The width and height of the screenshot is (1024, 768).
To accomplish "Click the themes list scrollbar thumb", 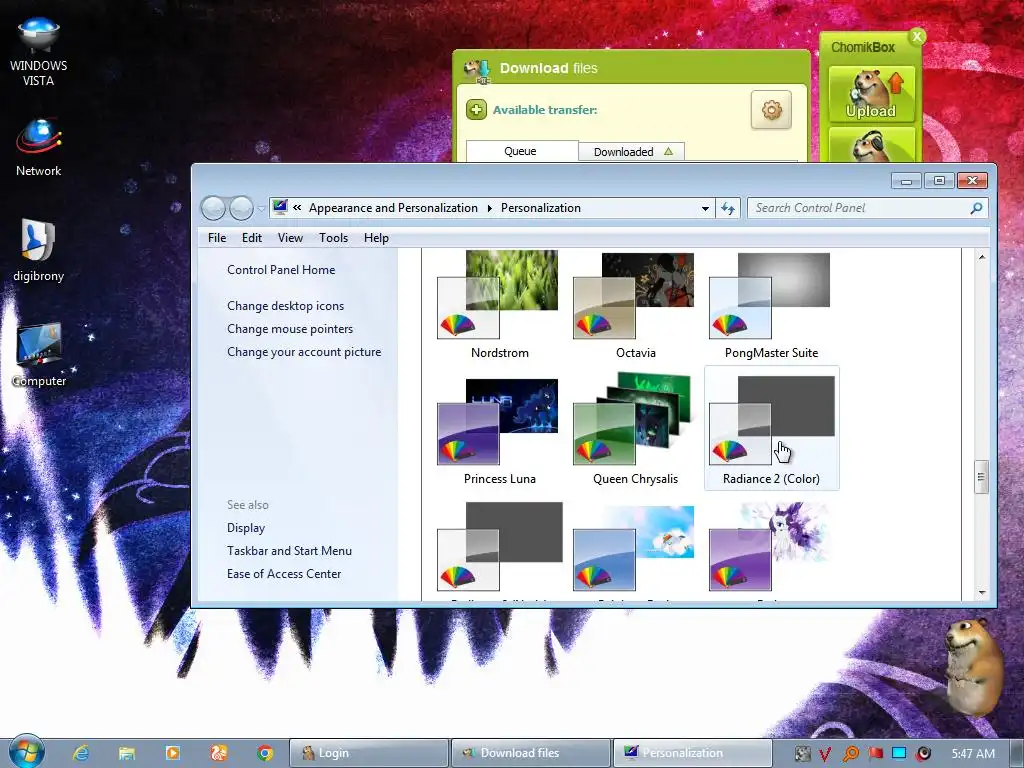I will pyautogui.click(x=981, y=477).
